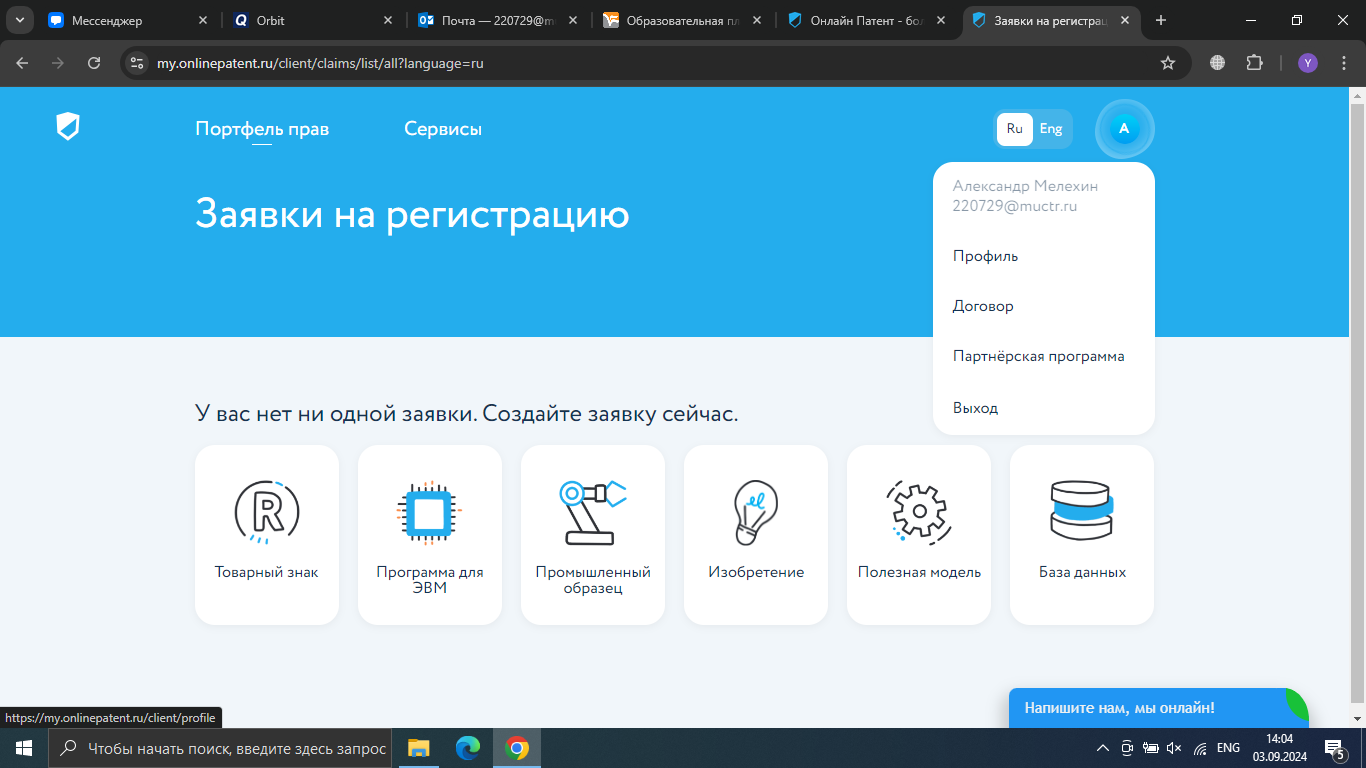The height and width of the screenshot is (768, 1366).
Task: Open the База данных card
Action: pos(1082,535)
